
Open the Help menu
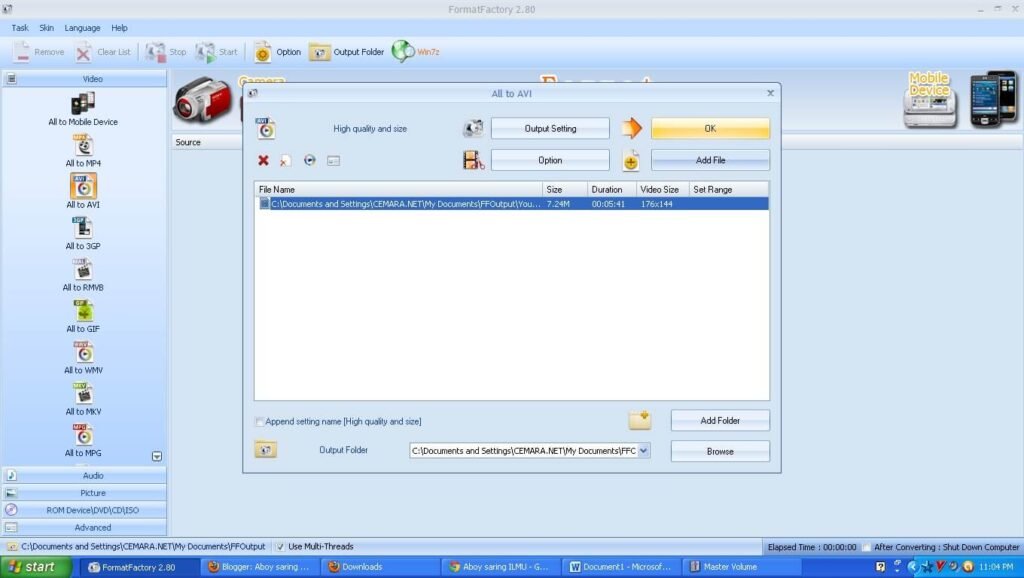pyautogui.click(x=120, y=28)
